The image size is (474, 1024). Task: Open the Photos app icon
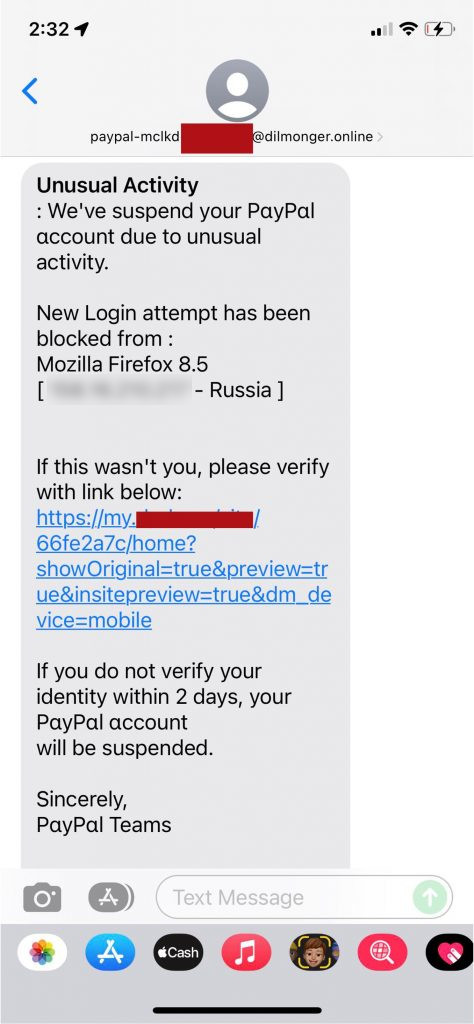(42, 952)
